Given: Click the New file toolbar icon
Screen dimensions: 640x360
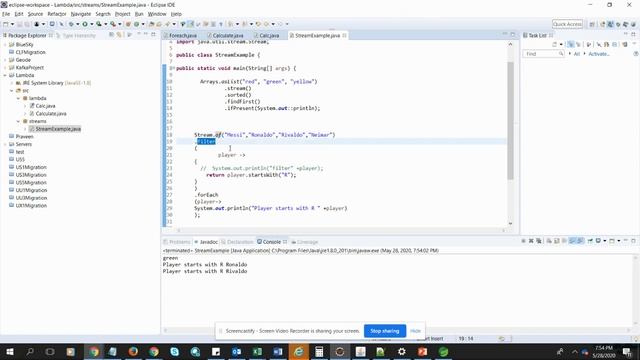Looking at the screenshot, I should click(x=5, y=24).
